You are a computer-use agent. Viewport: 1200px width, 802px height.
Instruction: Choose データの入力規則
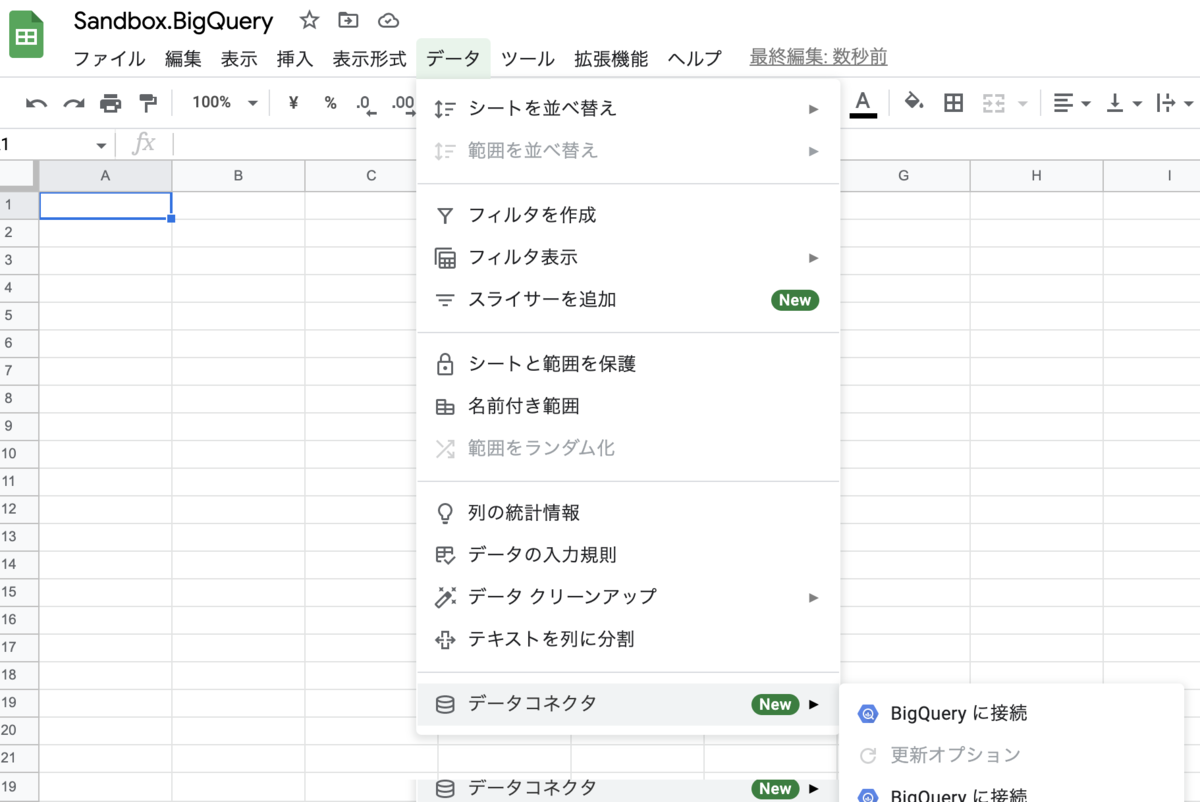[628, 554]
